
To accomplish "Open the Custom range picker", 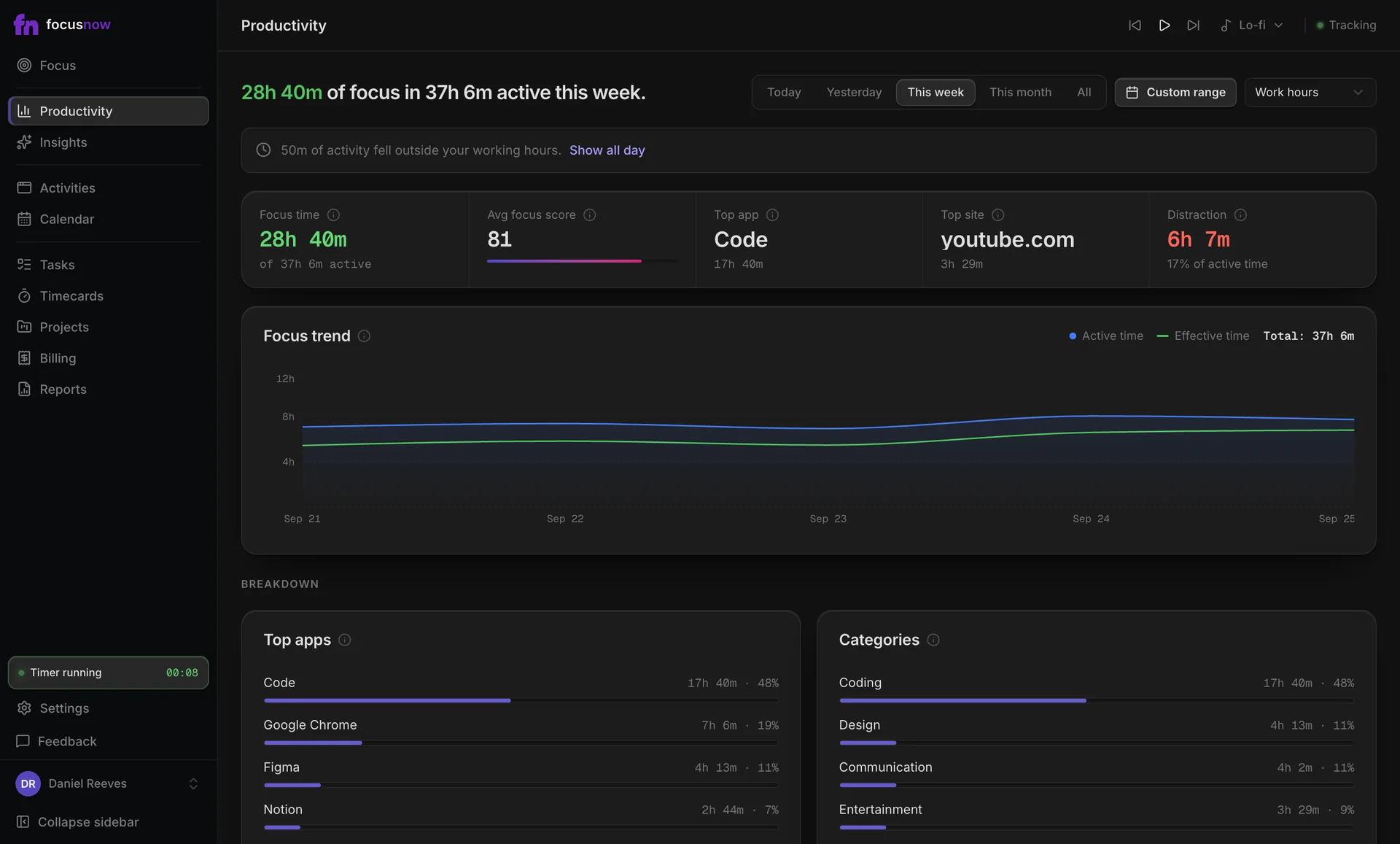I will [x=1175, y=93].
